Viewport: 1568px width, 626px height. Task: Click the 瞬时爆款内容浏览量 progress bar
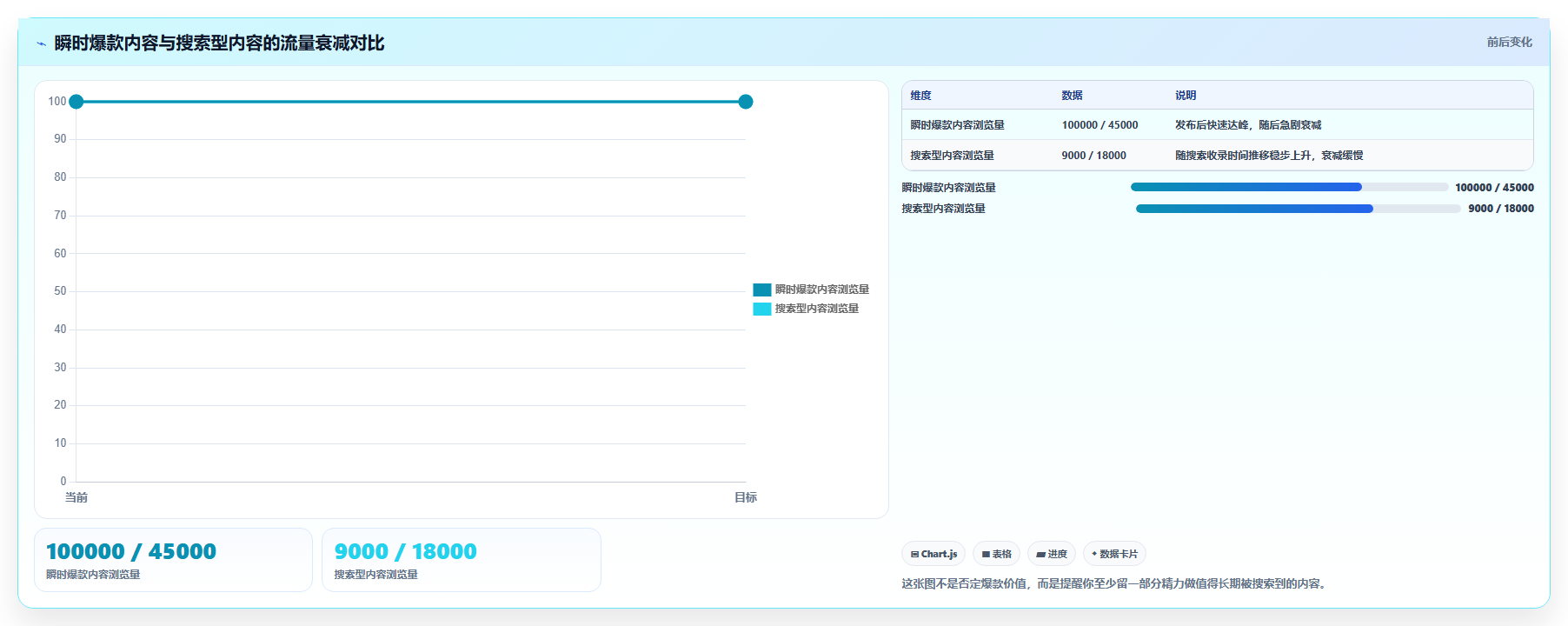[1289, 187]
